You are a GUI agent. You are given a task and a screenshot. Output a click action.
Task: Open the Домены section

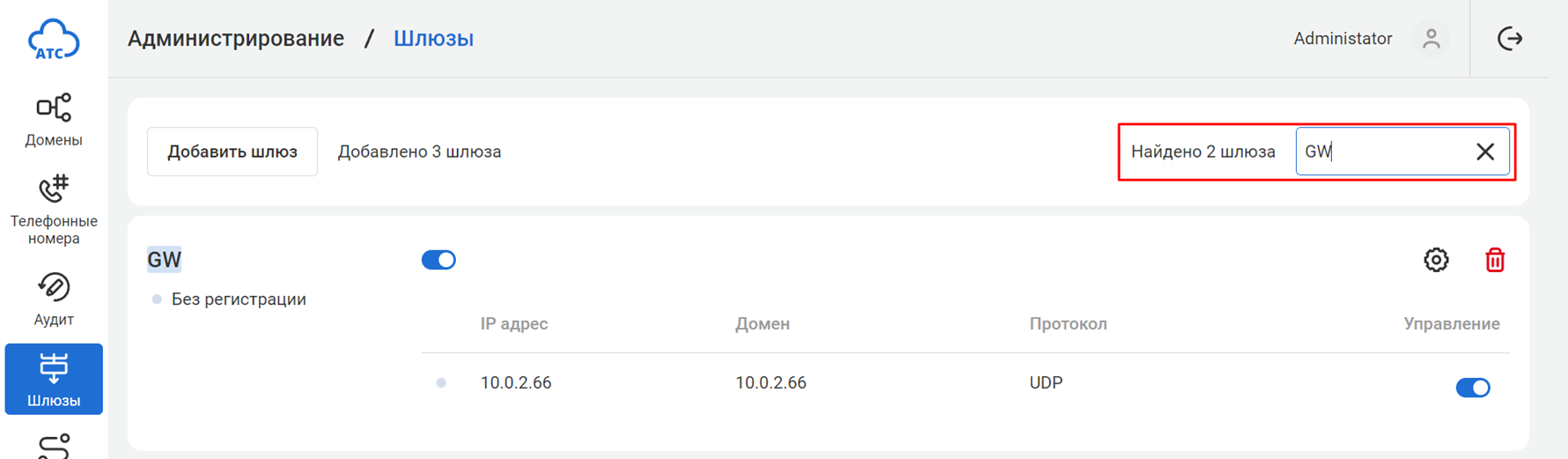pyautogui.click(x=54, y=121)
